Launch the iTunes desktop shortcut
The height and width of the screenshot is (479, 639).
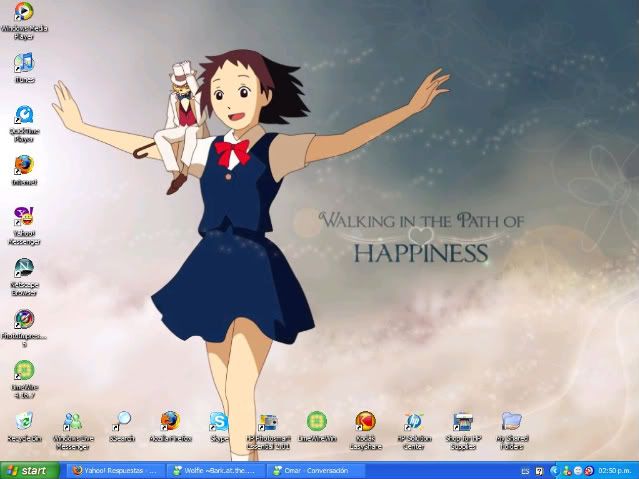[x=24, y=68]
